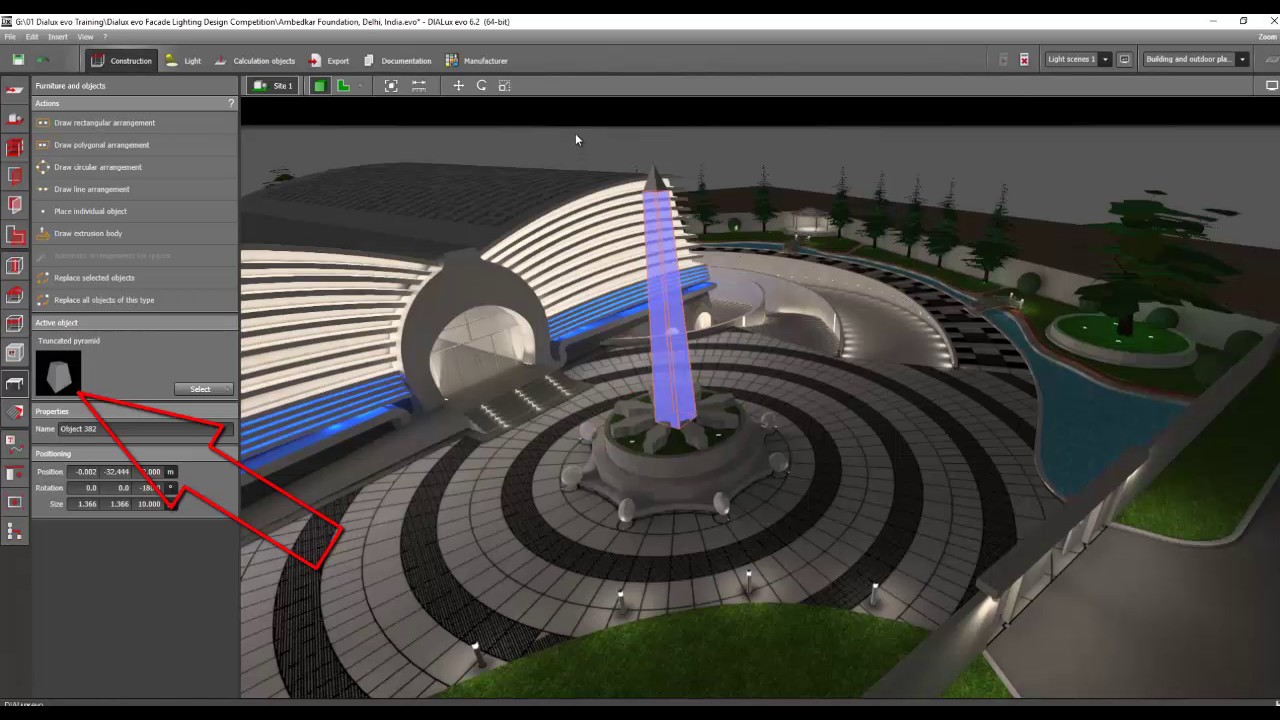This screenshot has height=720, width=1280.
Task: Open the Export tab
Action: 329,60
